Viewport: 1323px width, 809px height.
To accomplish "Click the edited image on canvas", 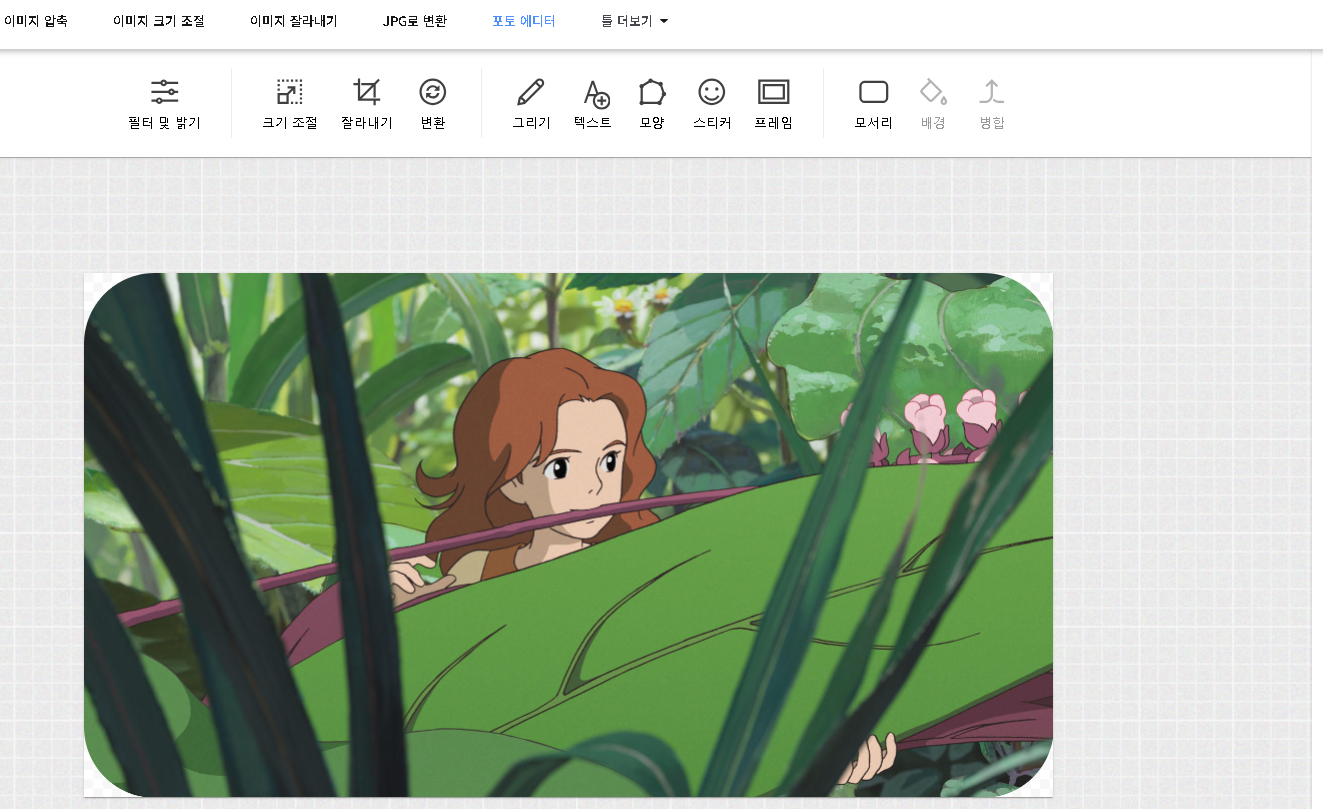I will pos(568,535).
